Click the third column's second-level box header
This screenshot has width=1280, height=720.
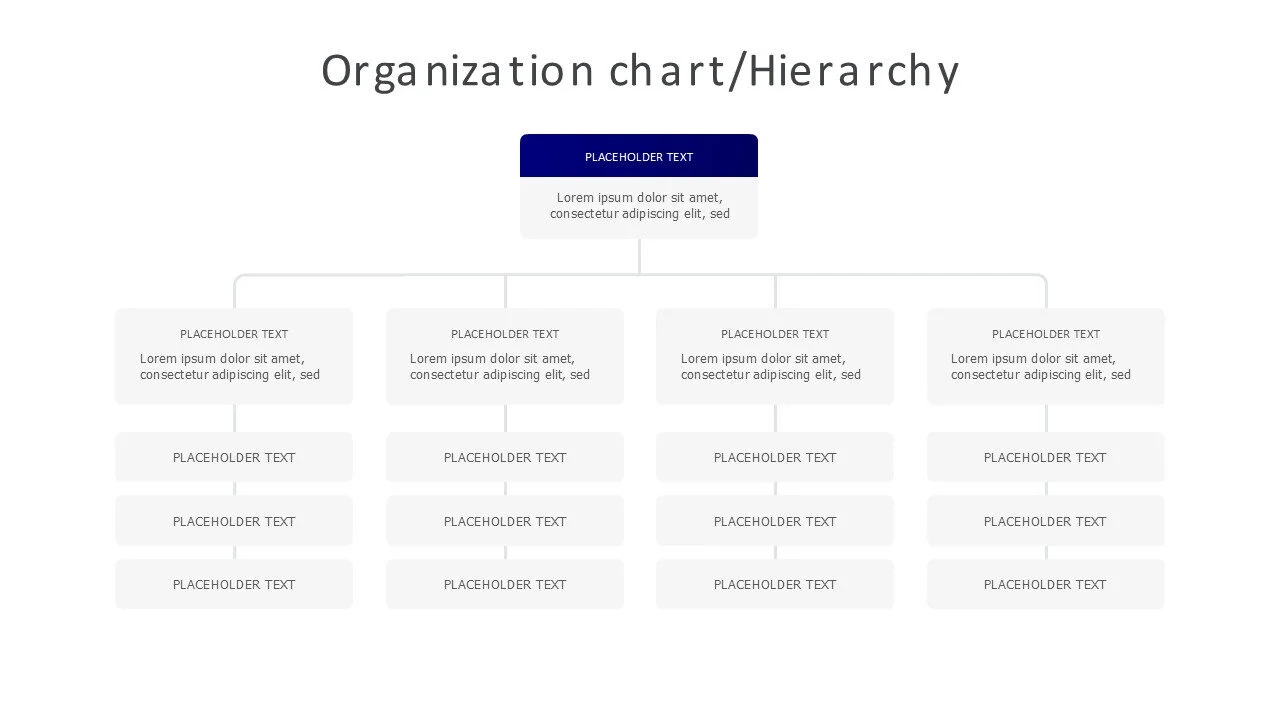[x=774, y=334]
